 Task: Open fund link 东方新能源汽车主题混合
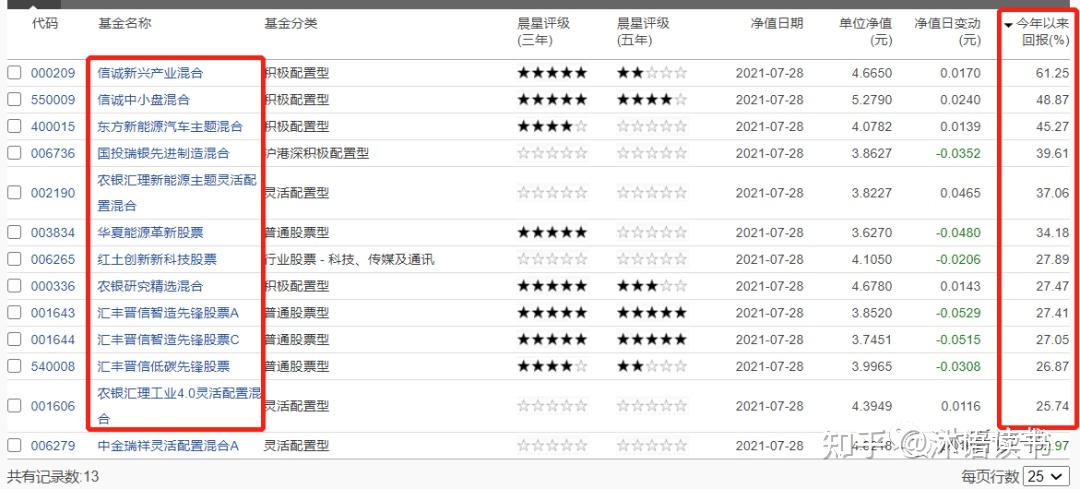[170, 127]
